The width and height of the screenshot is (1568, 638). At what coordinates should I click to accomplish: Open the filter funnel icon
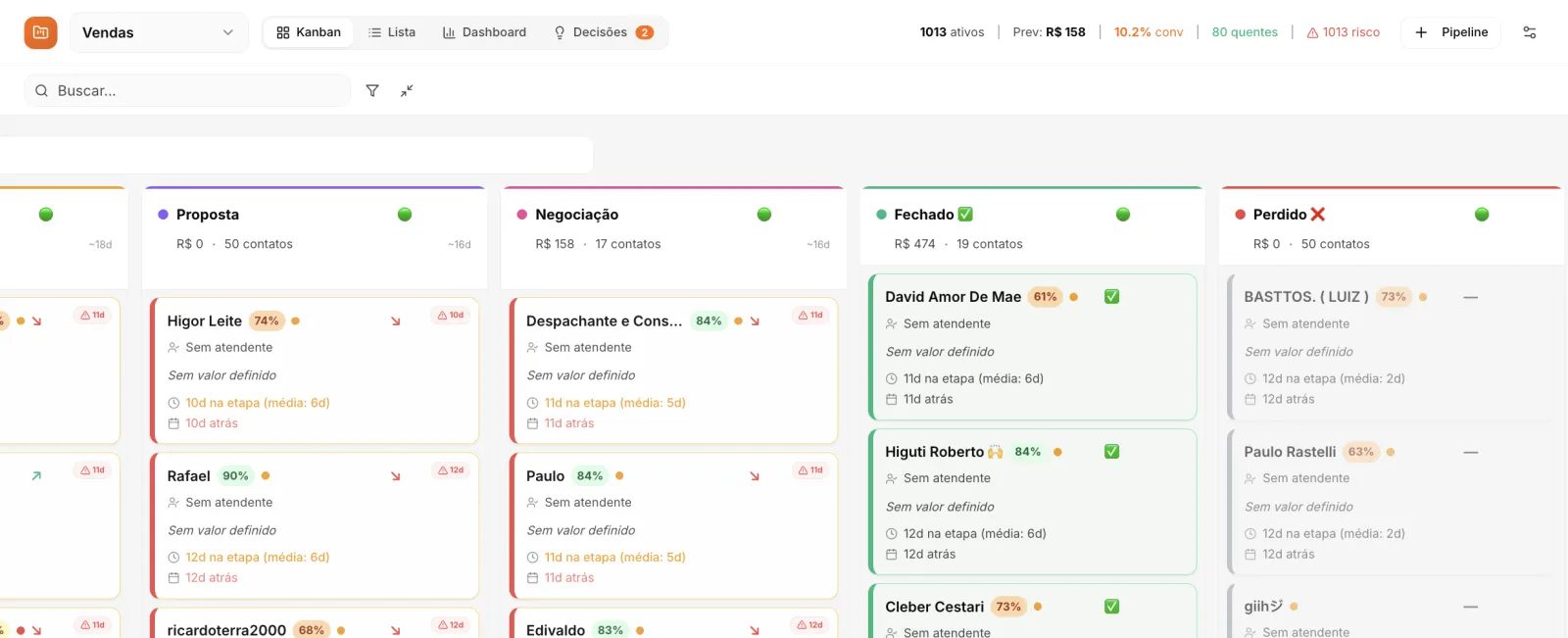pos(372,90)
